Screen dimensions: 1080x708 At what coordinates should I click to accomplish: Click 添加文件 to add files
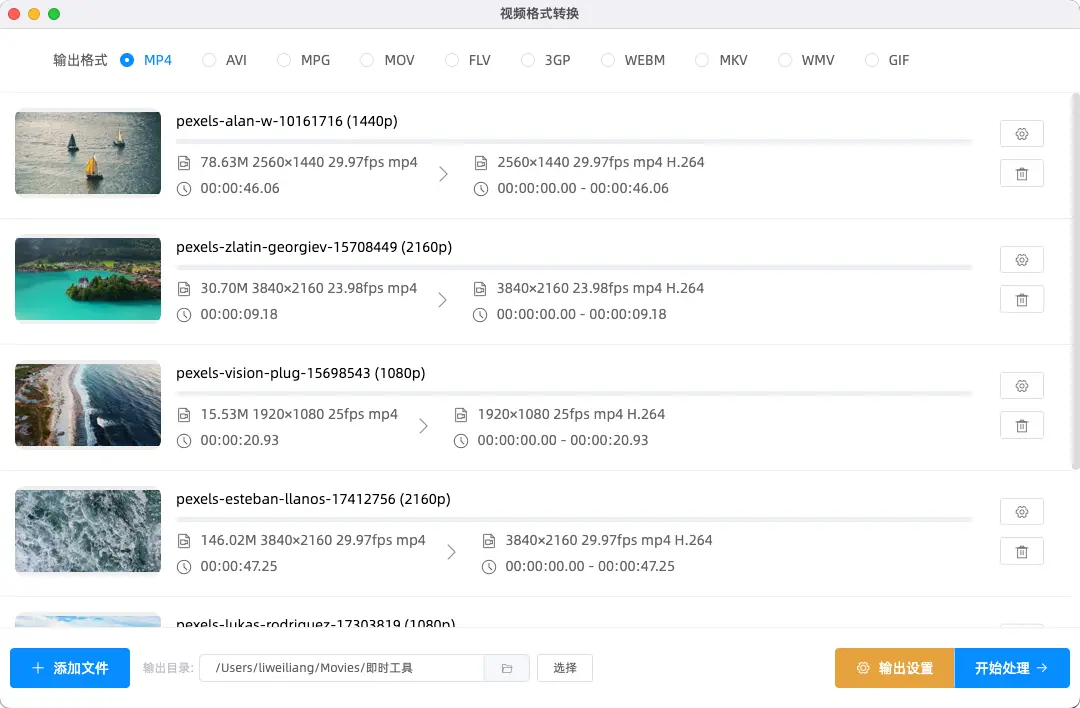[70, 668]
